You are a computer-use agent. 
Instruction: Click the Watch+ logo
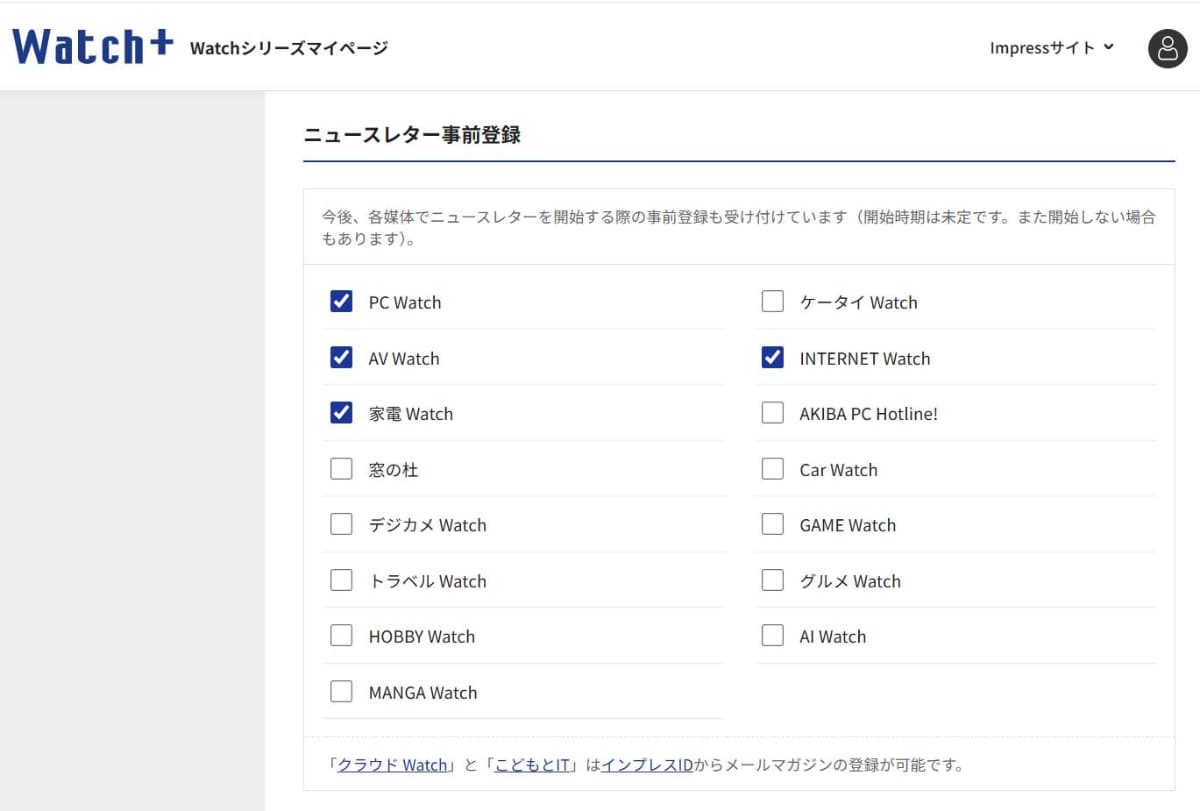[x=93, y=46]
